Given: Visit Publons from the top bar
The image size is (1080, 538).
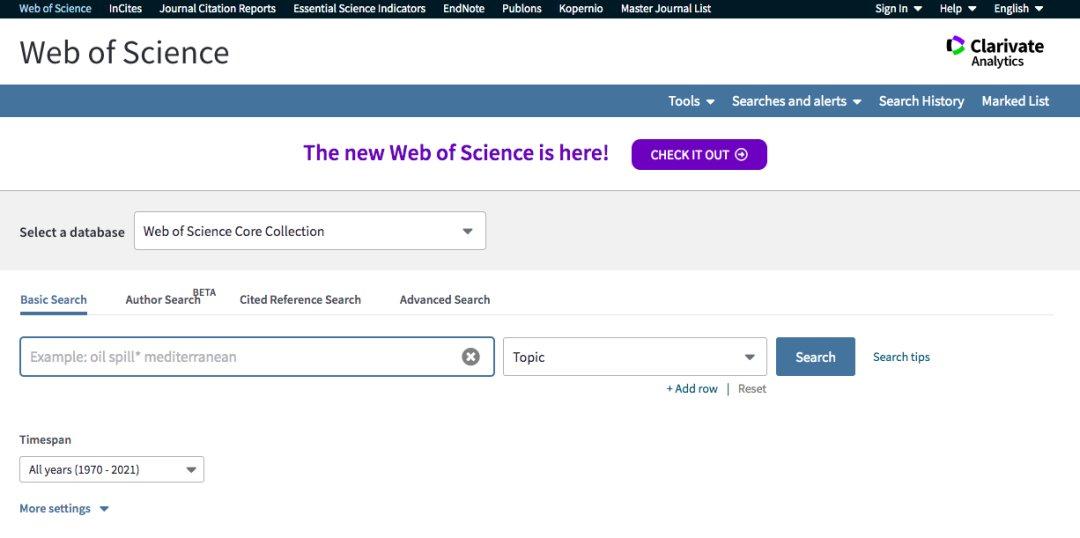Looking at the screenshot, I should [x=521, y=9].
